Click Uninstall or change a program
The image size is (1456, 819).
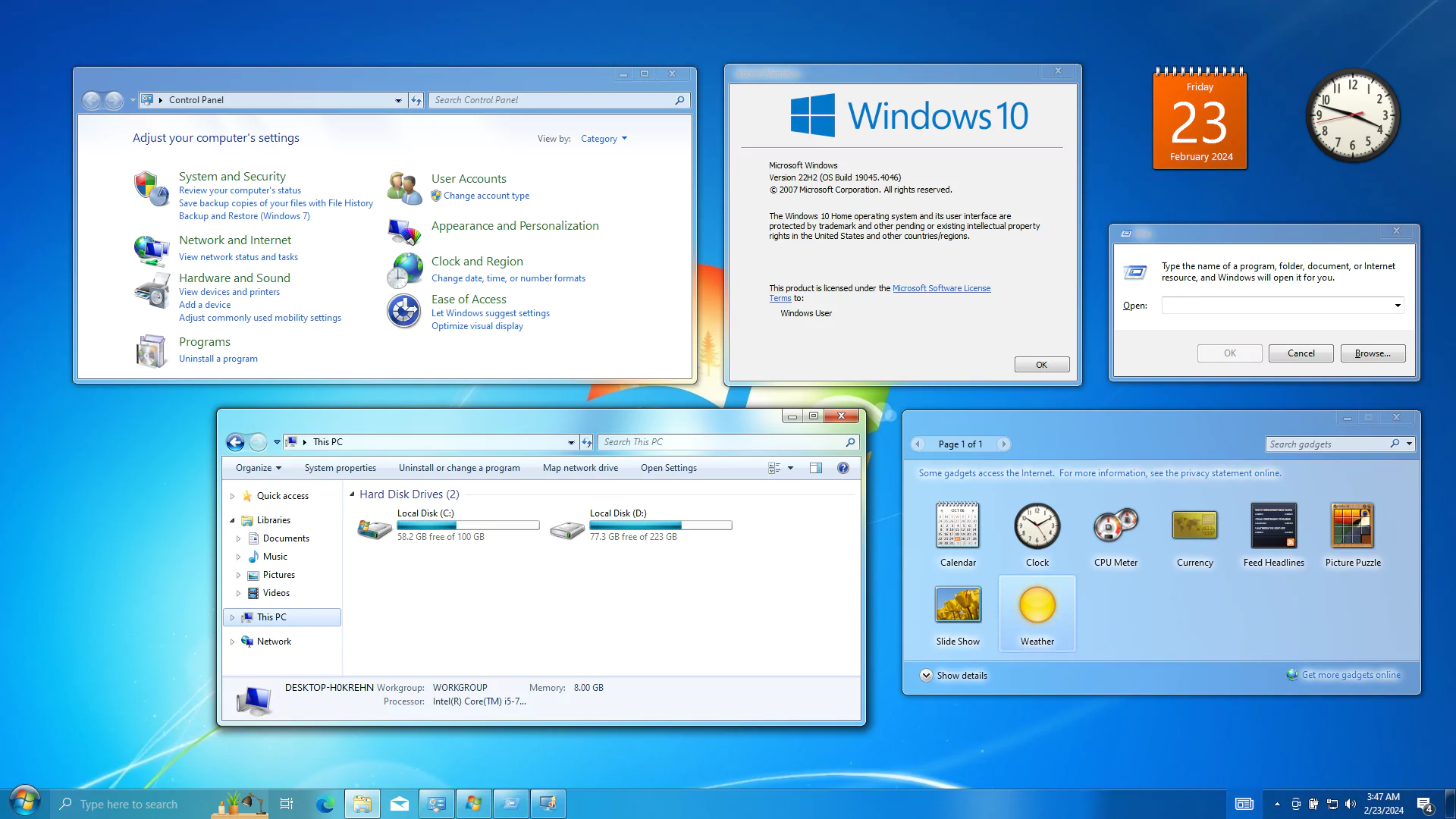(460, 468)
